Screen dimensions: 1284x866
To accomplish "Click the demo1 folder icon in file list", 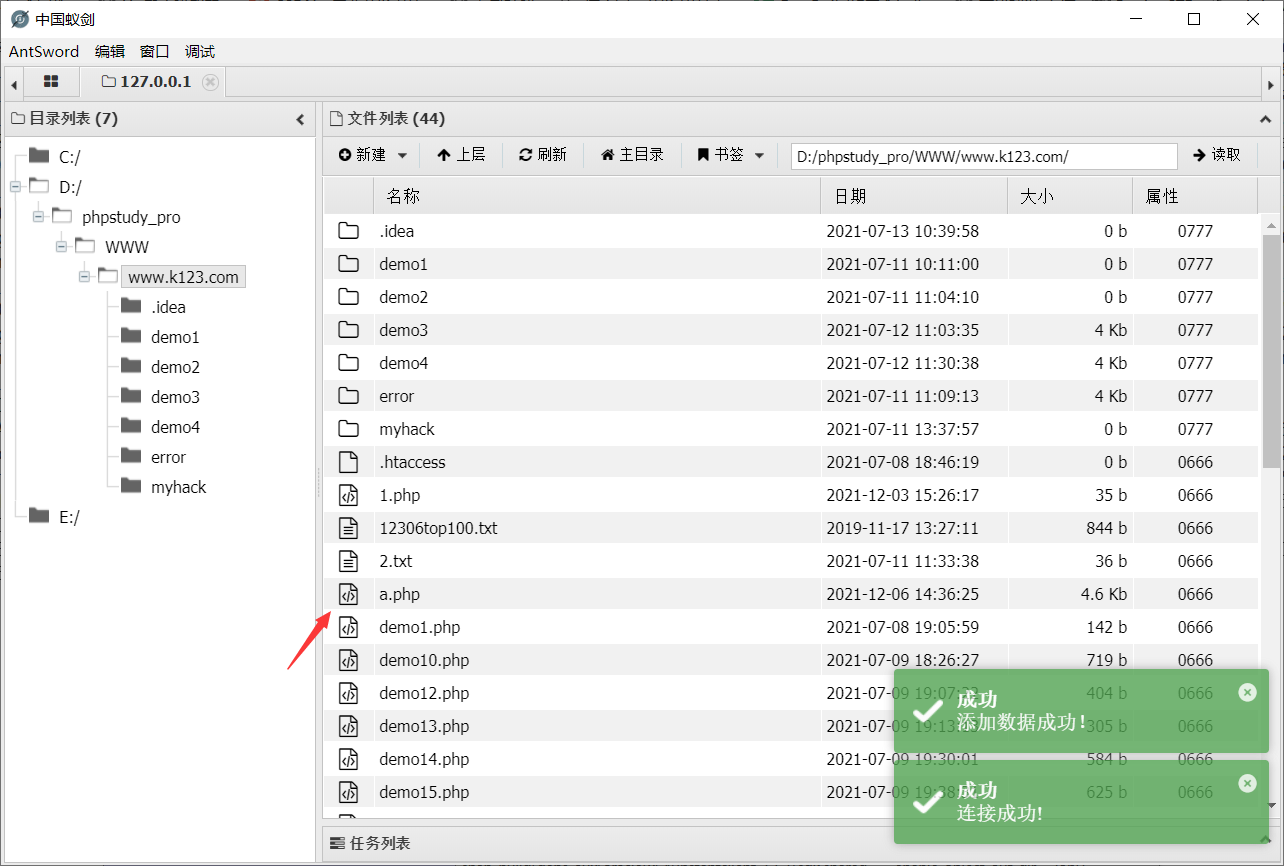I will point(348,264).
